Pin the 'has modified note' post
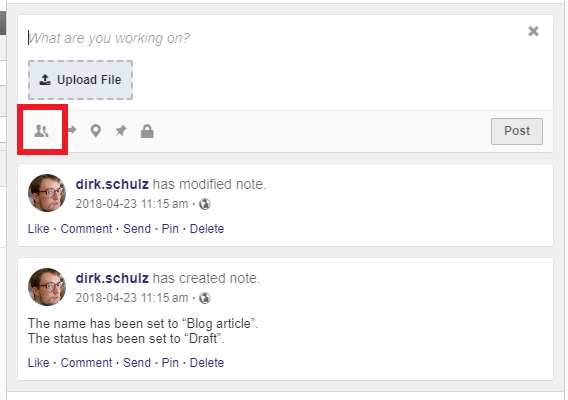568x400 pixels. 170,229
